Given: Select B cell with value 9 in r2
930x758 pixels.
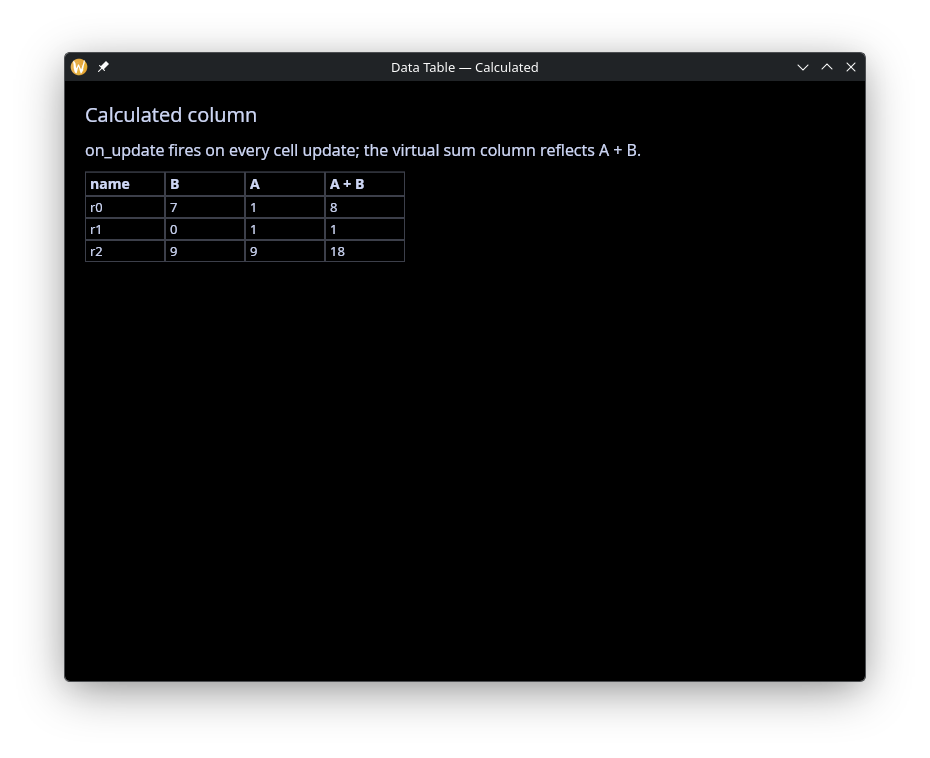Looking at the screenshot, I should tap(205, 251).
